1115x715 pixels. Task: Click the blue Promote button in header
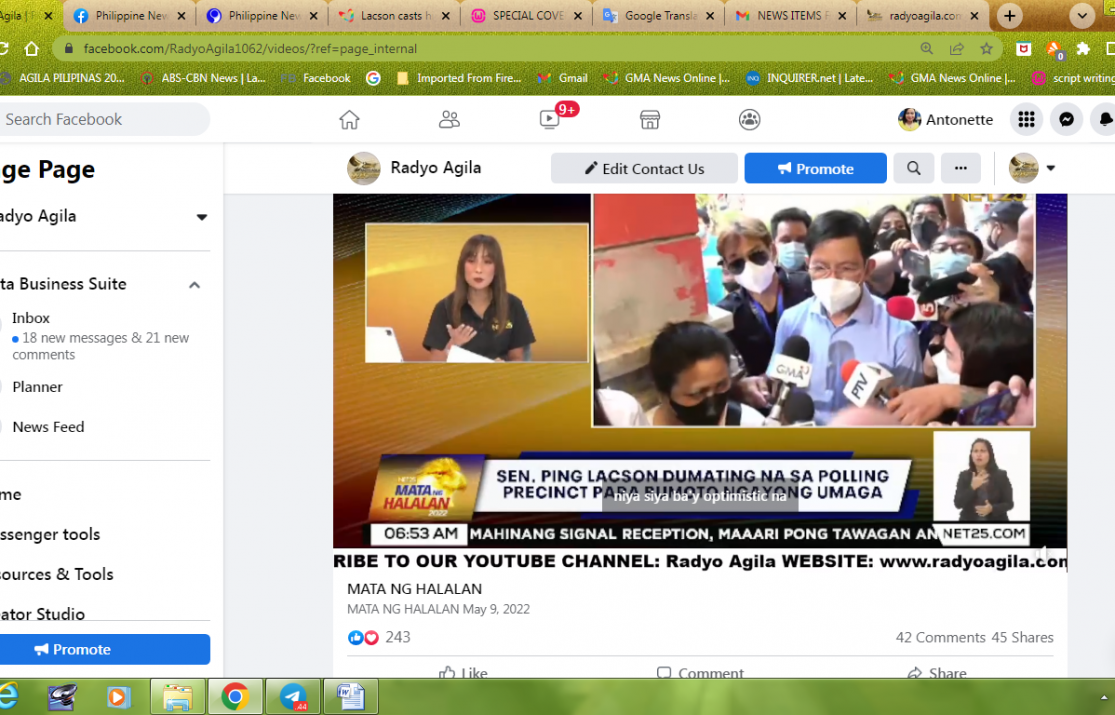(815, 168)
